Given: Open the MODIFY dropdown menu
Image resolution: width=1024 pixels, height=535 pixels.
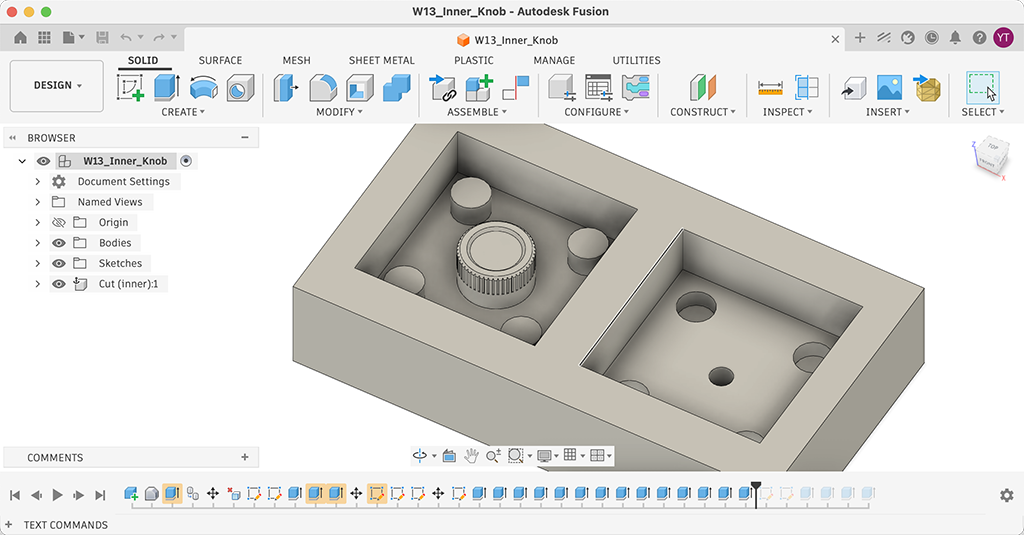Looking at the screenshot, I should pyautogui.click(x=339, y=112).
